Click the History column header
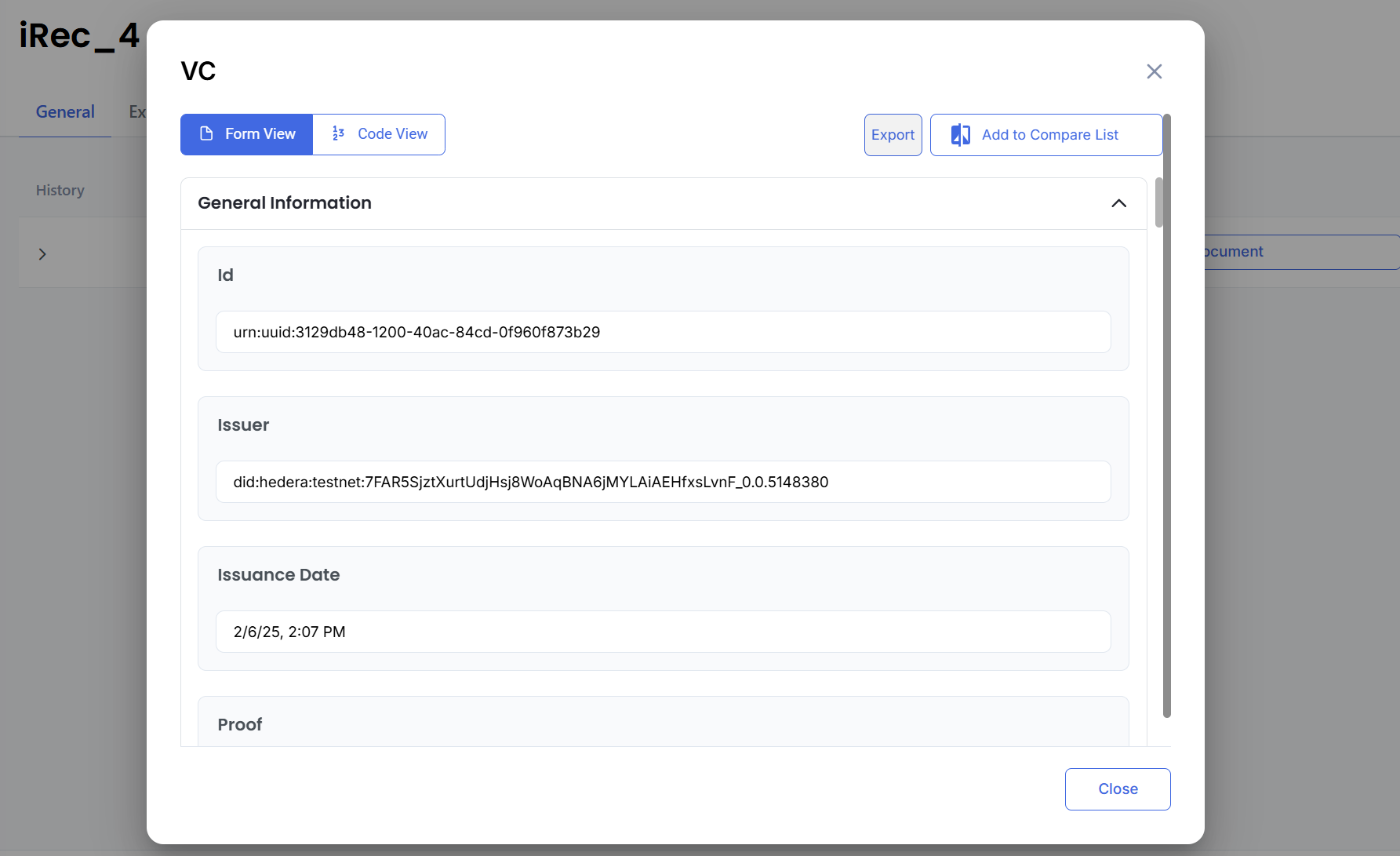The width and height of the screenshot is (1400, 856). pyautogui.click(x=60, y=191)
